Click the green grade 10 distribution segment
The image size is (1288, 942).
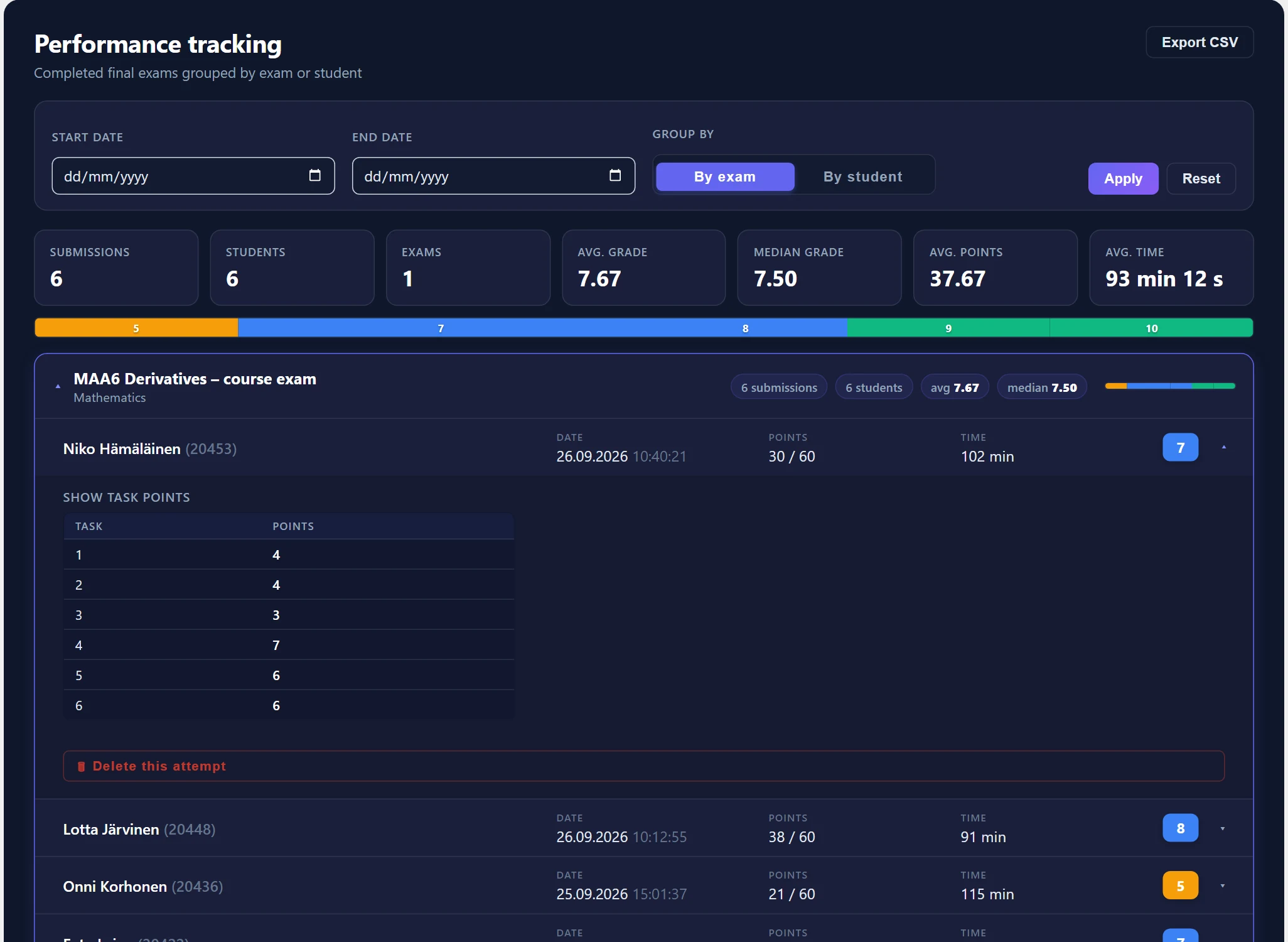coord(1151,328)
